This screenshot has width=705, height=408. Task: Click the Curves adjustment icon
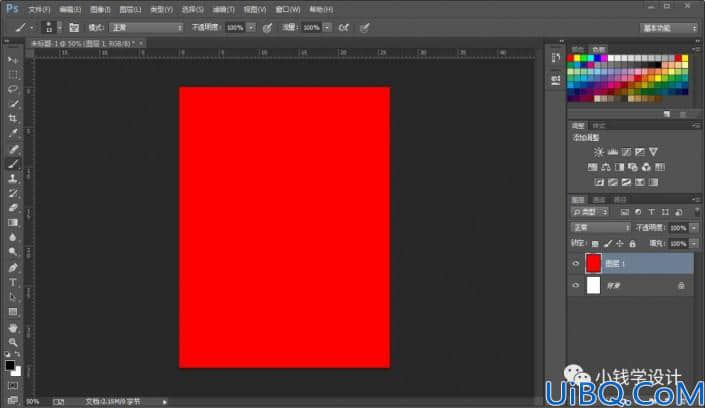point(626,152)
